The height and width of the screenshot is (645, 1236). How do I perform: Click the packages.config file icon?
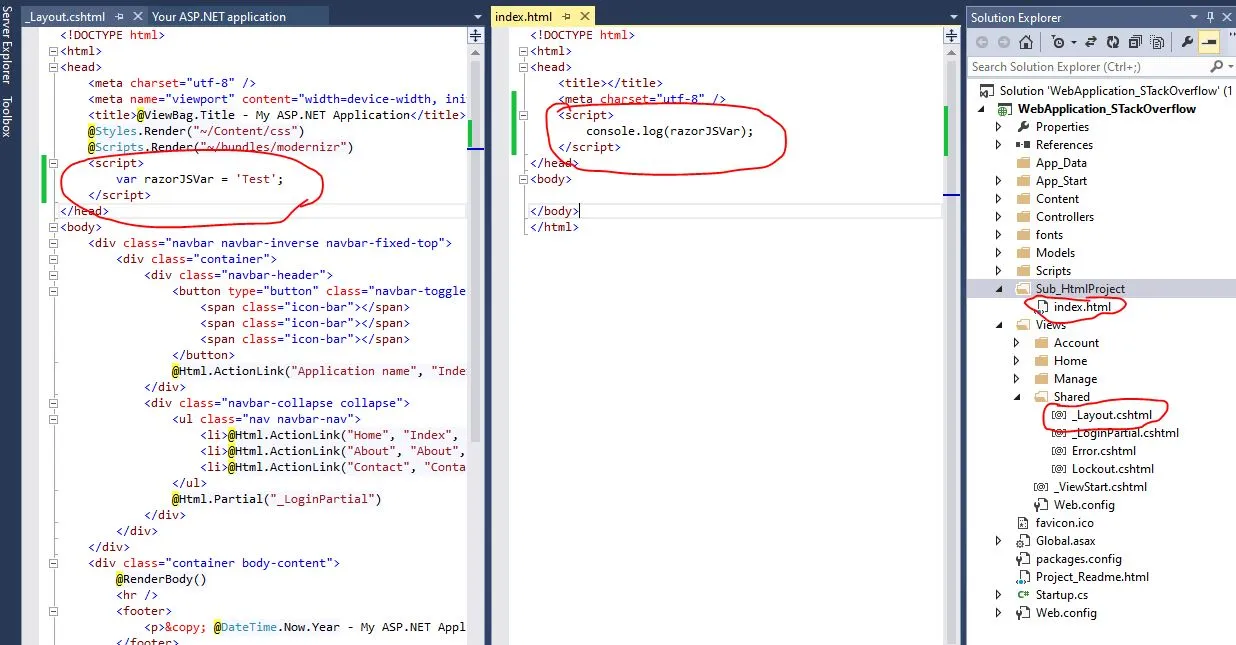[1022, 559]
